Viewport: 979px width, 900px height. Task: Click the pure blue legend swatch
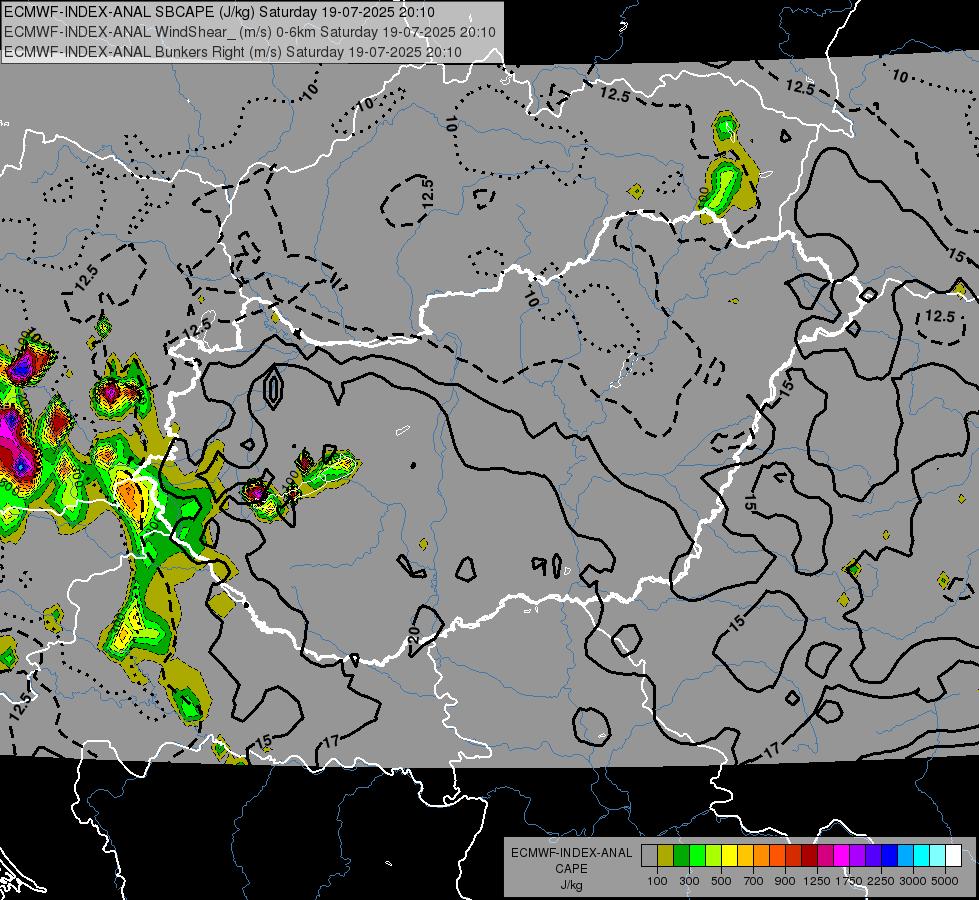click(890, 855)
